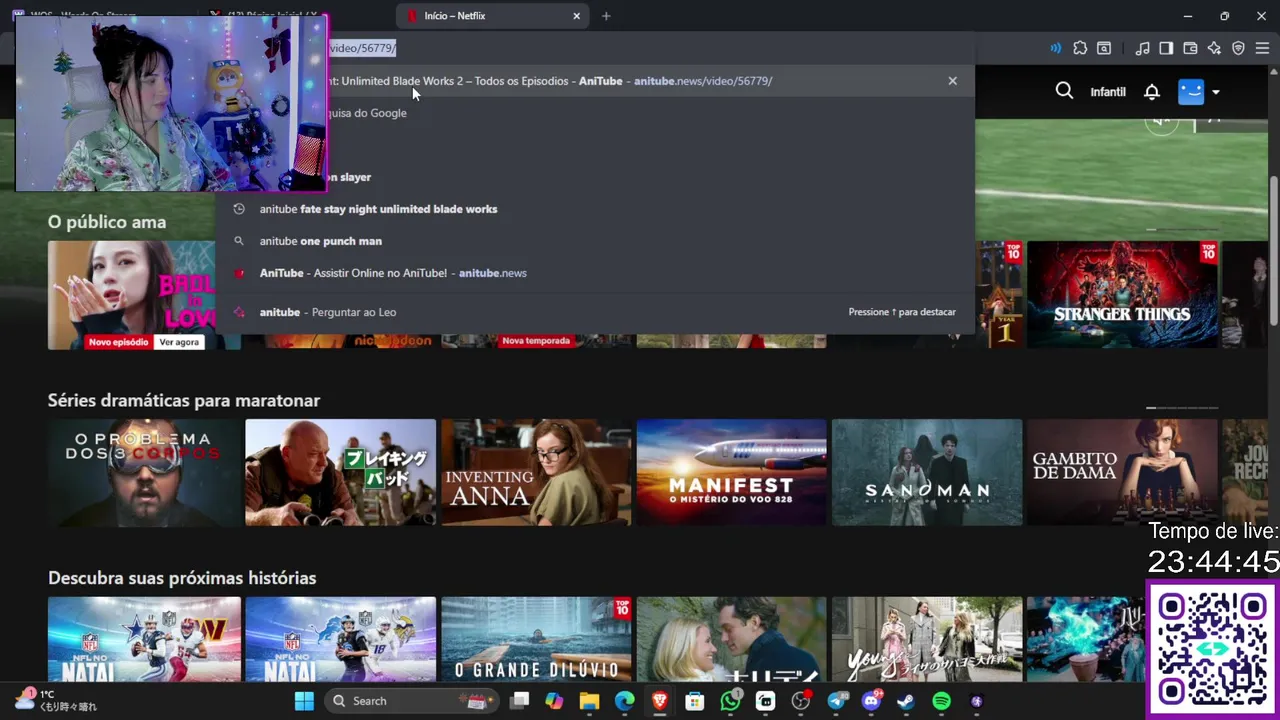Open the Breaking Bad thumbnail

[x=340, y=472]
